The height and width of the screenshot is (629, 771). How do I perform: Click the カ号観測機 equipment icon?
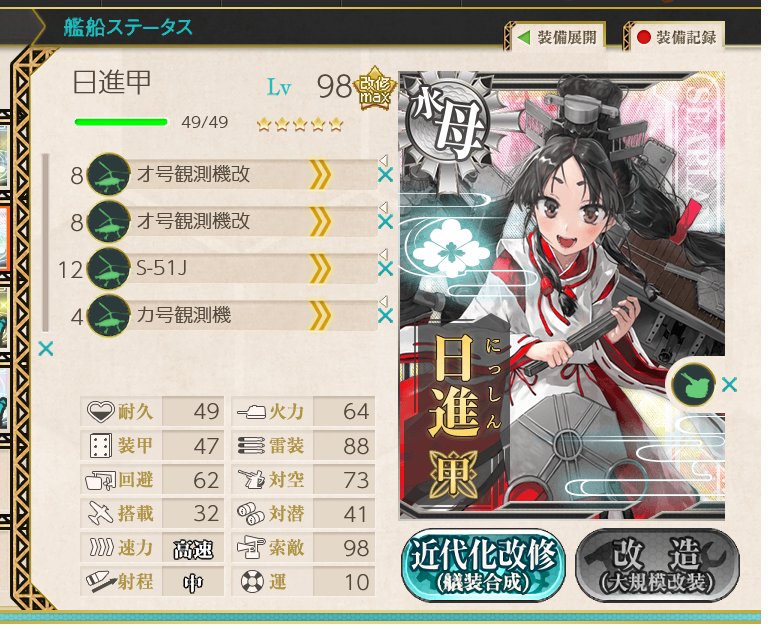click(x=109, y=316)
